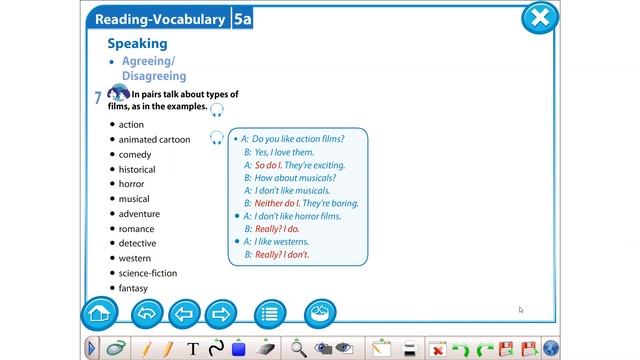Click "fantasy" in the film list
Viewport: 640px width, 360px height.
[x=133, y=288]
